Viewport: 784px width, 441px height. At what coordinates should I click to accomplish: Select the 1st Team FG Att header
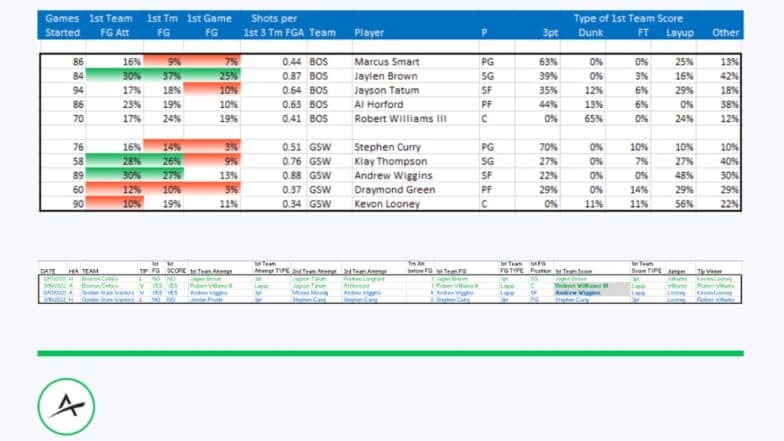110,26
